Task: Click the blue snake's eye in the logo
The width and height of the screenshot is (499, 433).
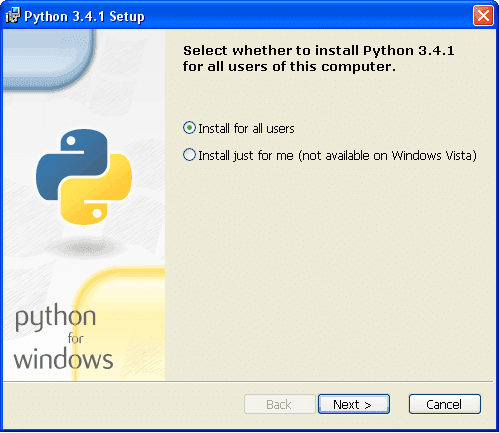Action: (71, 141)
